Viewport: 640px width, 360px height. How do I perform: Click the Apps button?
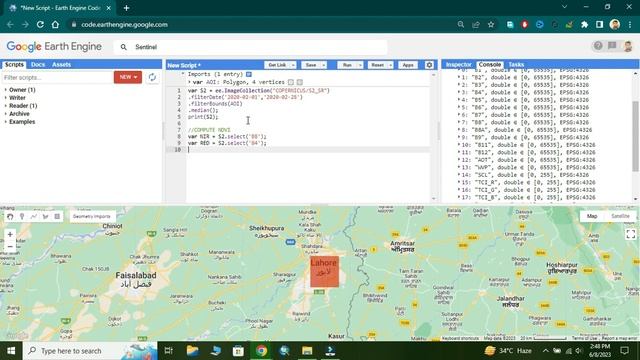click(408, 65)
